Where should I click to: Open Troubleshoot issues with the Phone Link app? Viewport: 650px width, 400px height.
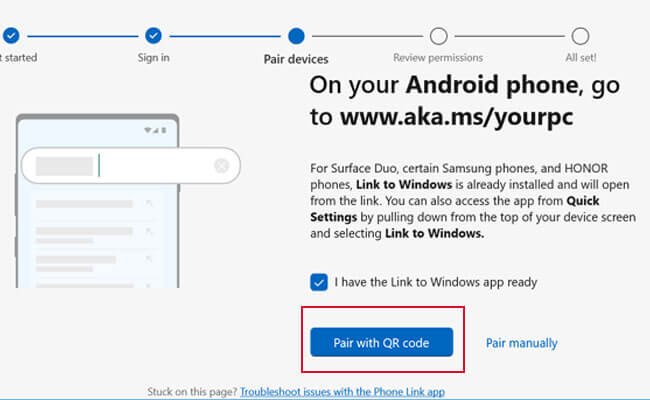click(x=342, y=392)
